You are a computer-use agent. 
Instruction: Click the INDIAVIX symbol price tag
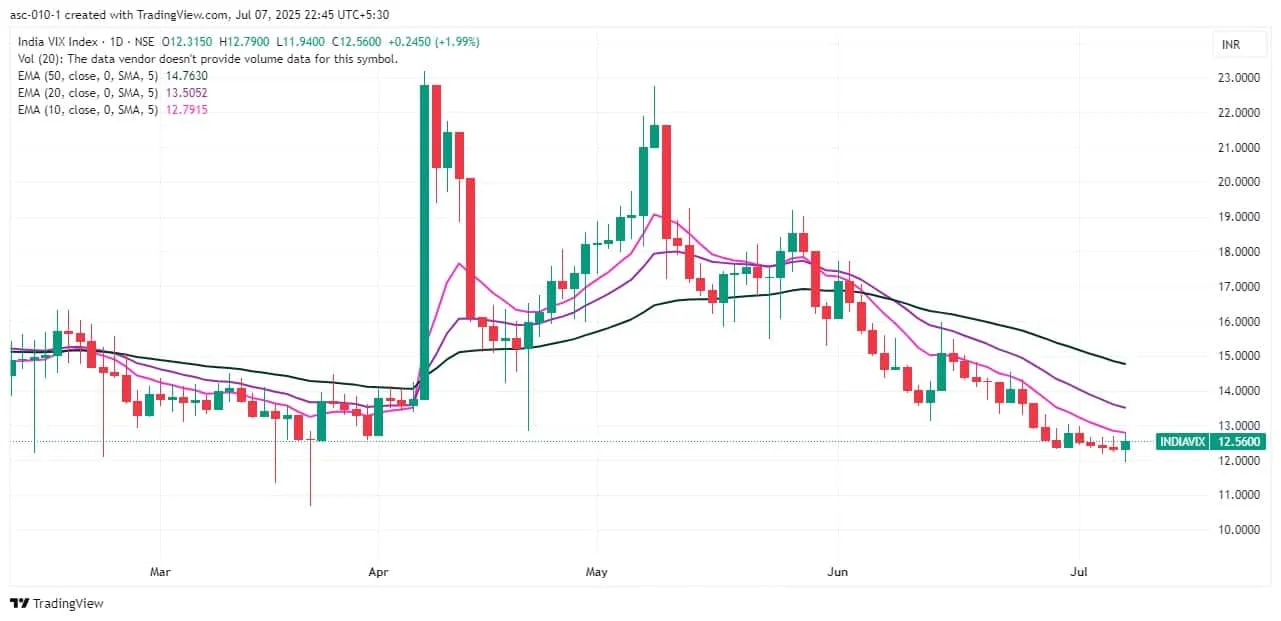(x=1182, y=442)
